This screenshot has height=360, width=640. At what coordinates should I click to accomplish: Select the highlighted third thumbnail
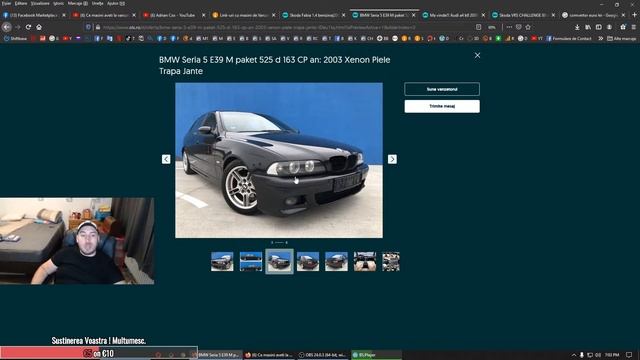279,262
